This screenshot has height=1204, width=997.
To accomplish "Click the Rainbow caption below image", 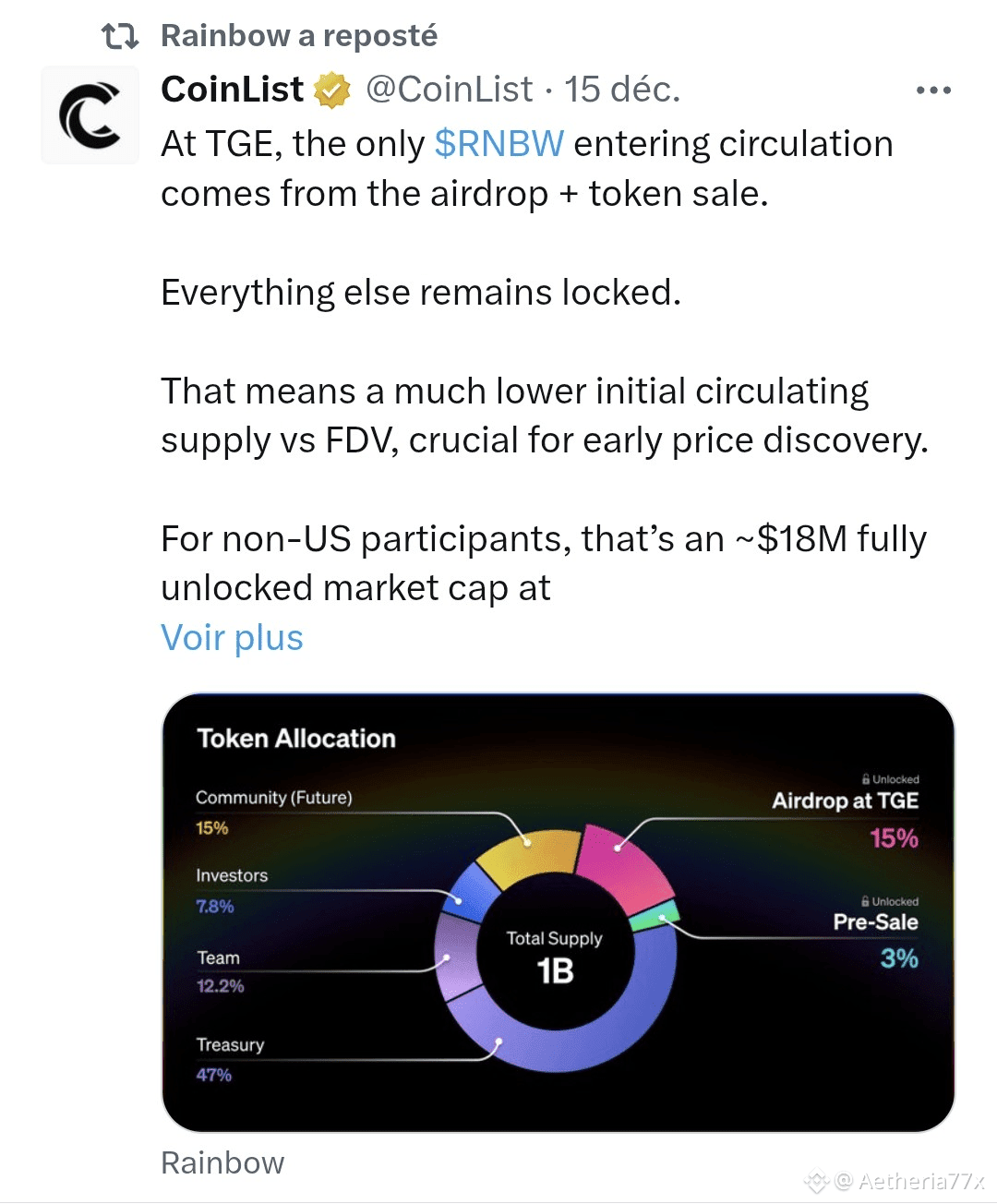I will [x=222, y=1163].
